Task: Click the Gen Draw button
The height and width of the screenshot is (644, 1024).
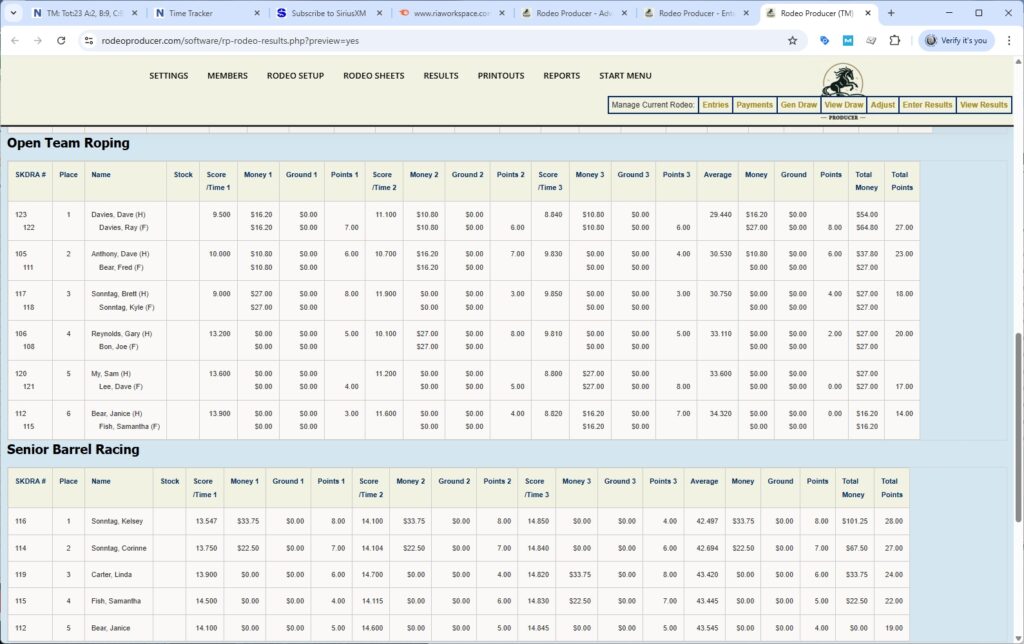Action: [798, 104]
